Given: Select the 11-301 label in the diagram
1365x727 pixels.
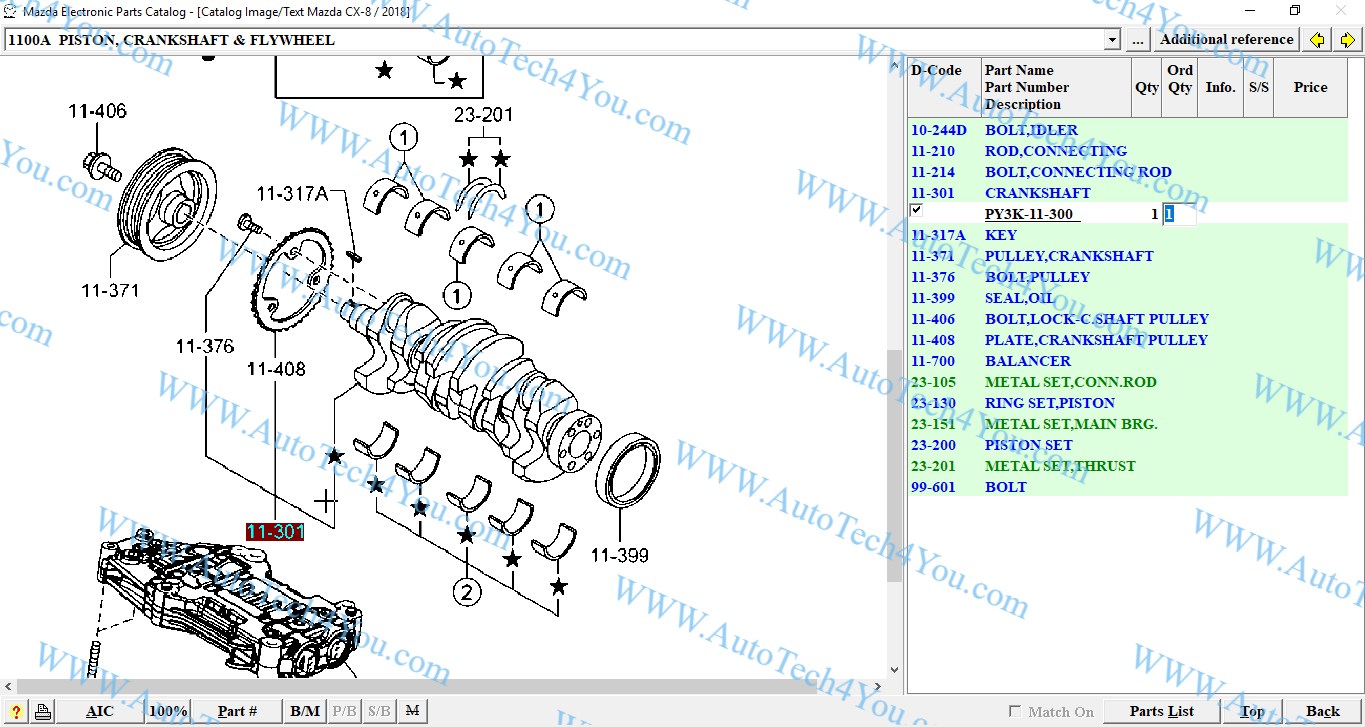Looking at the screenshot, I should (275, 532).
